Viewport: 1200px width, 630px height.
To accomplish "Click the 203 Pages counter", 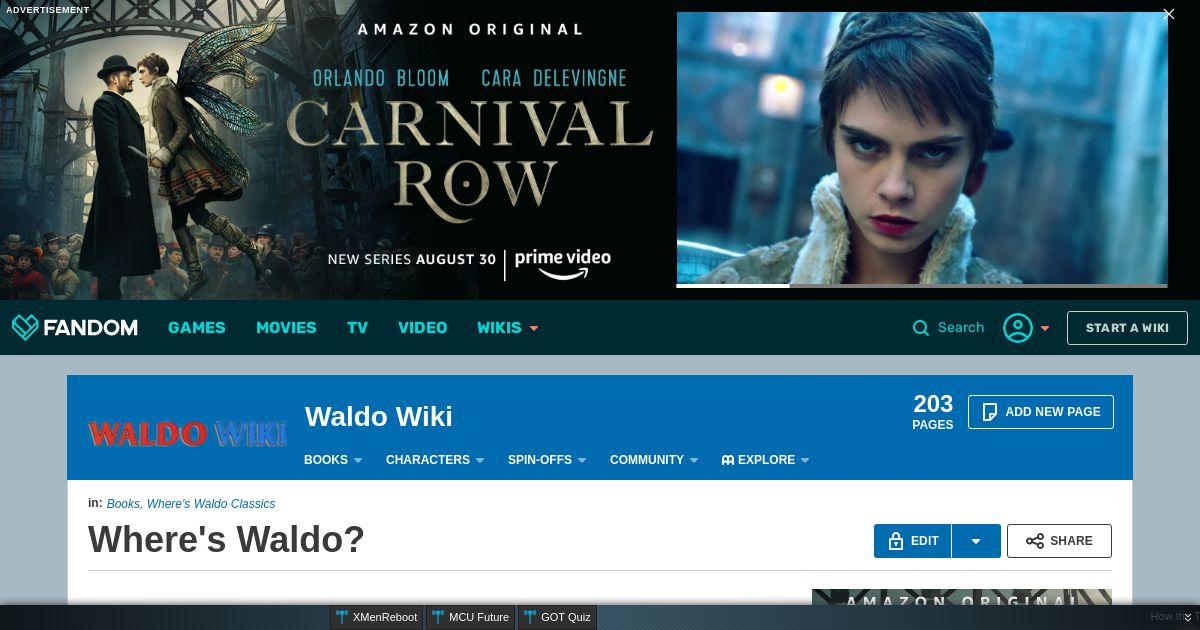I will coord(933,411).
